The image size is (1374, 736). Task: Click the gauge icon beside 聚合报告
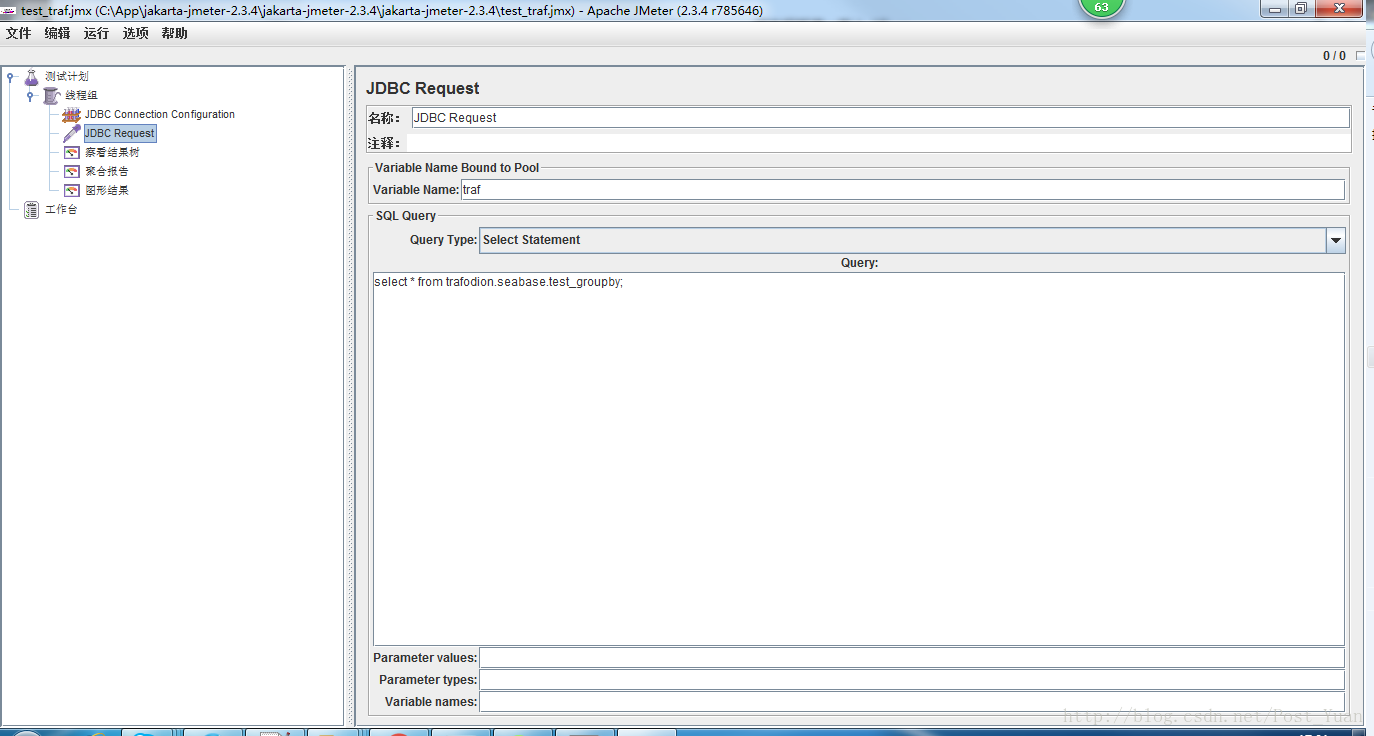pos(71,171)
